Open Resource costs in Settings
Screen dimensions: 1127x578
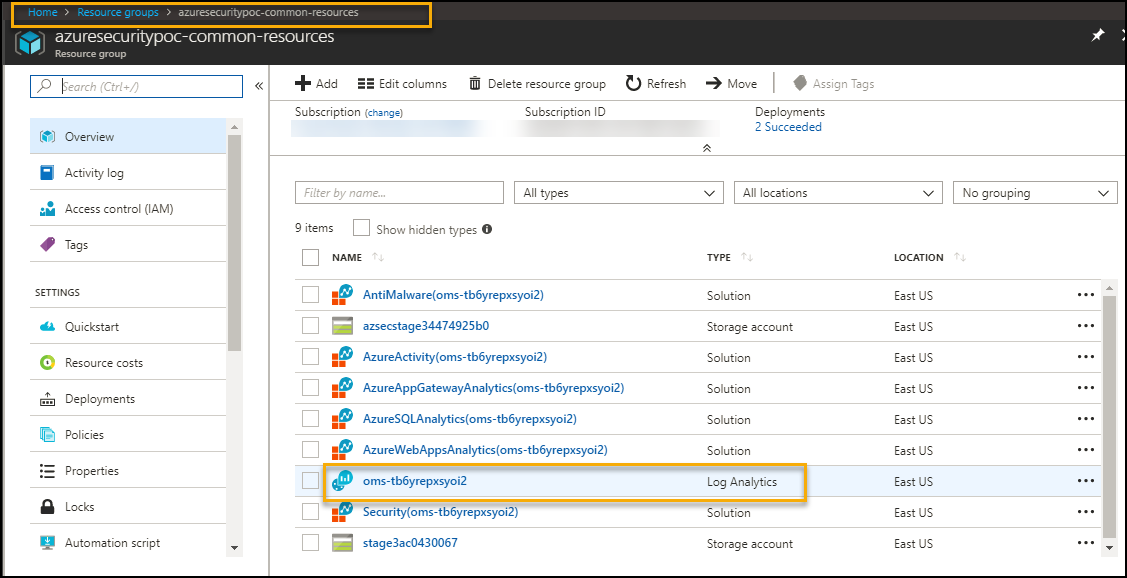129,363
